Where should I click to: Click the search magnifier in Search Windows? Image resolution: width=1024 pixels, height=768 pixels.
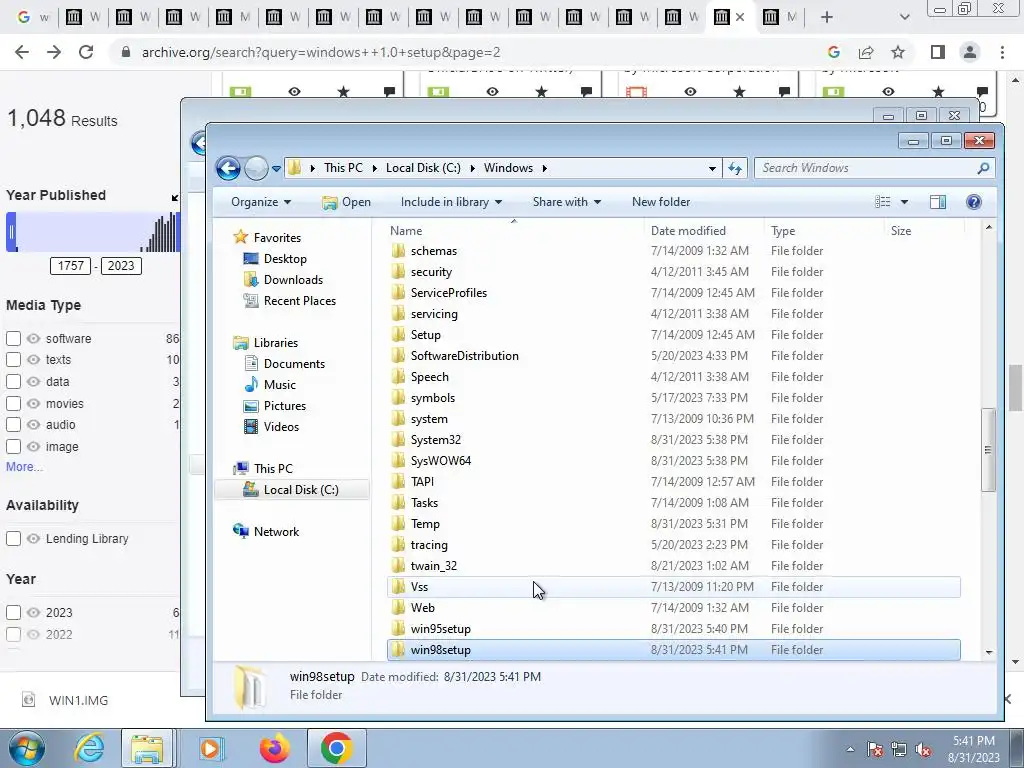[x=983, y=168]
